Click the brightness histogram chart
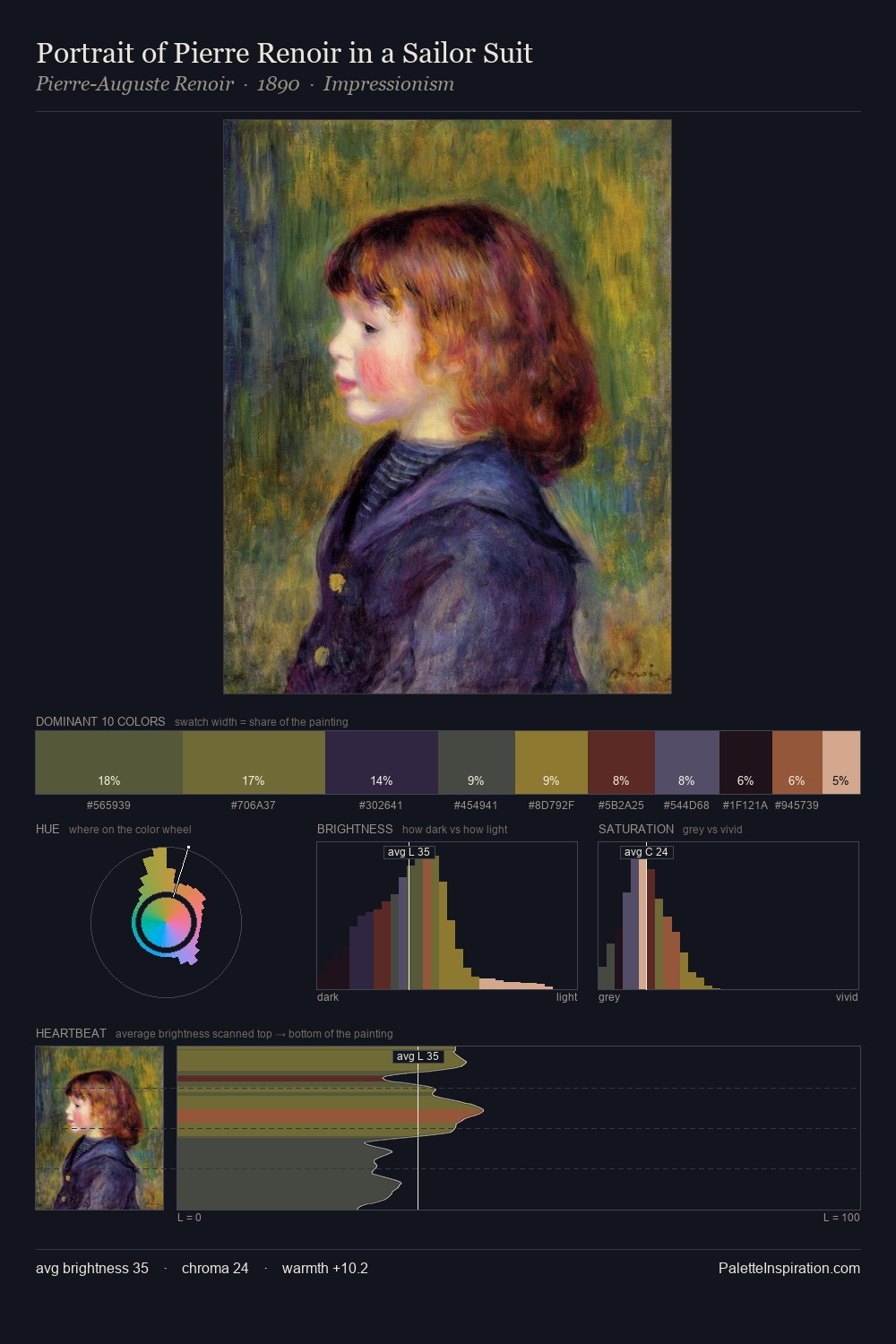The image size is (896, 1344). coord(447,916)
